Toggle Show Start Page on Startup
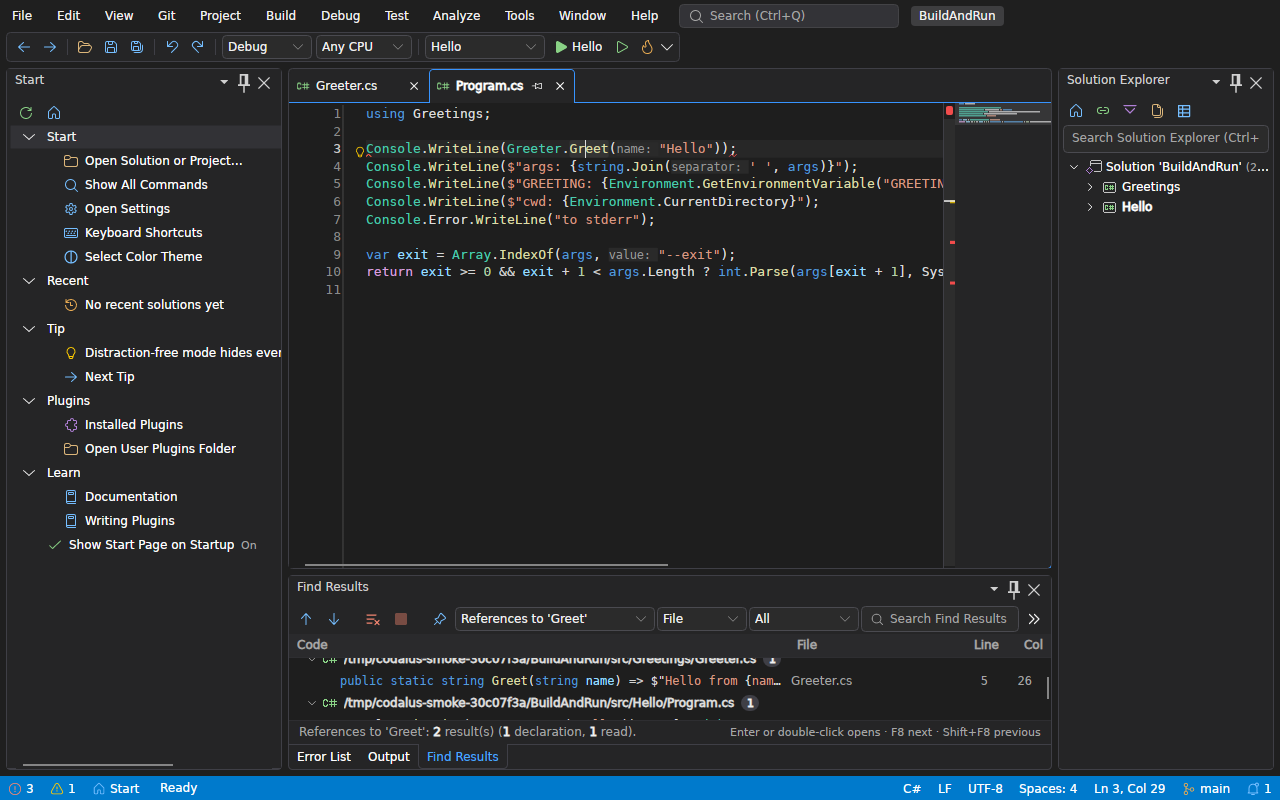The height and width of the screenshot is (800, 1280). click(x=152, y=545)
